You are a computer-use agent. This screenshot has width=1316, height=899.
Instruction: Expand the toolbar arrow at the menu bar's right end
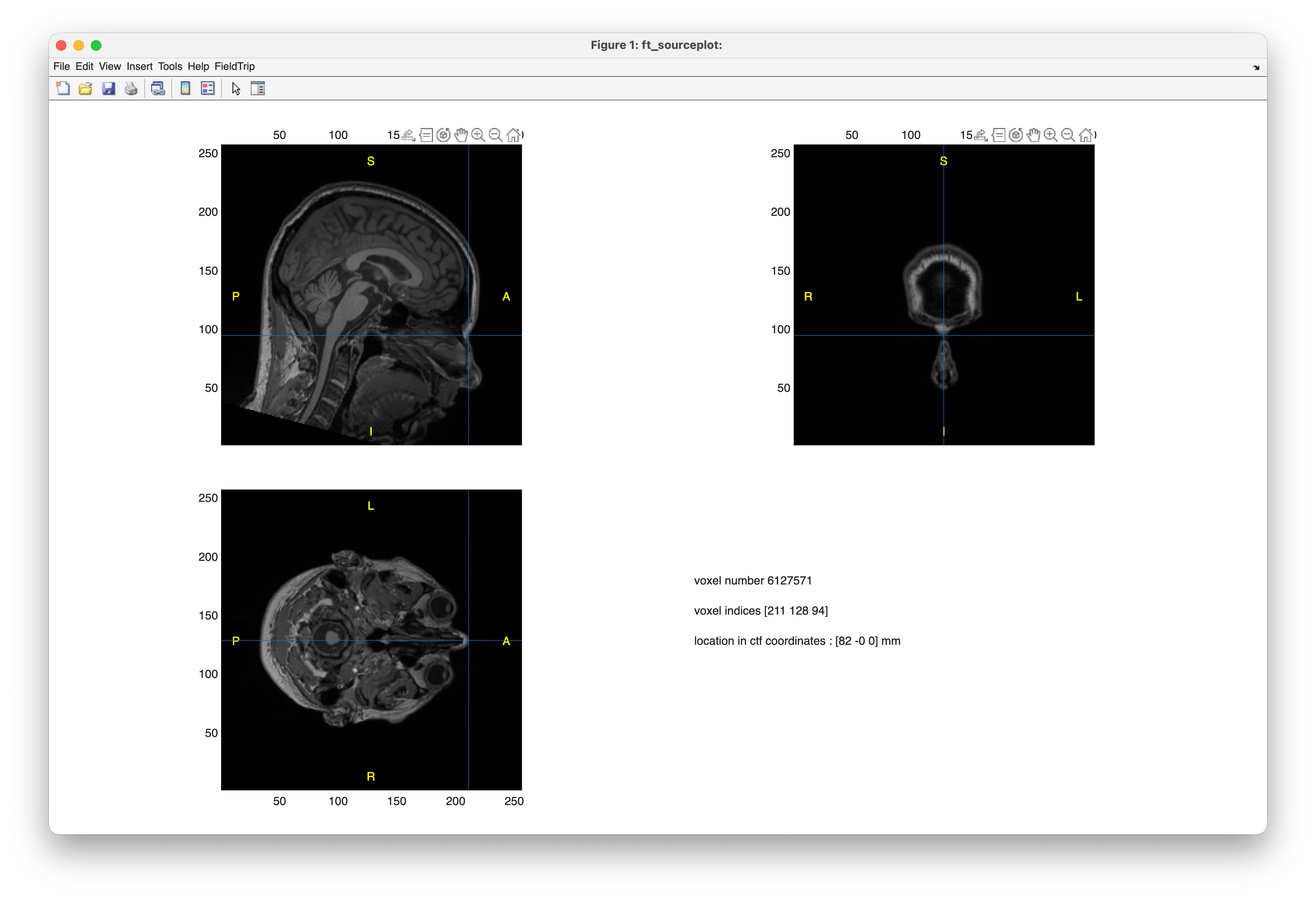point(1256,67)
